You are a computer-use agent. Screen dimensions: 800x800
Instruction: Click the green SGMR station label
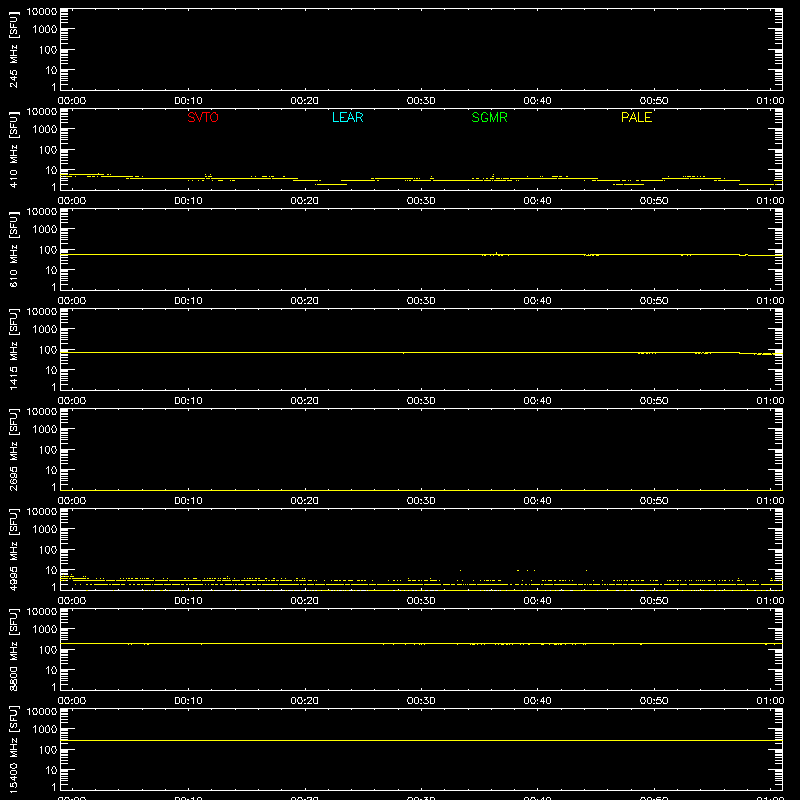489,117
